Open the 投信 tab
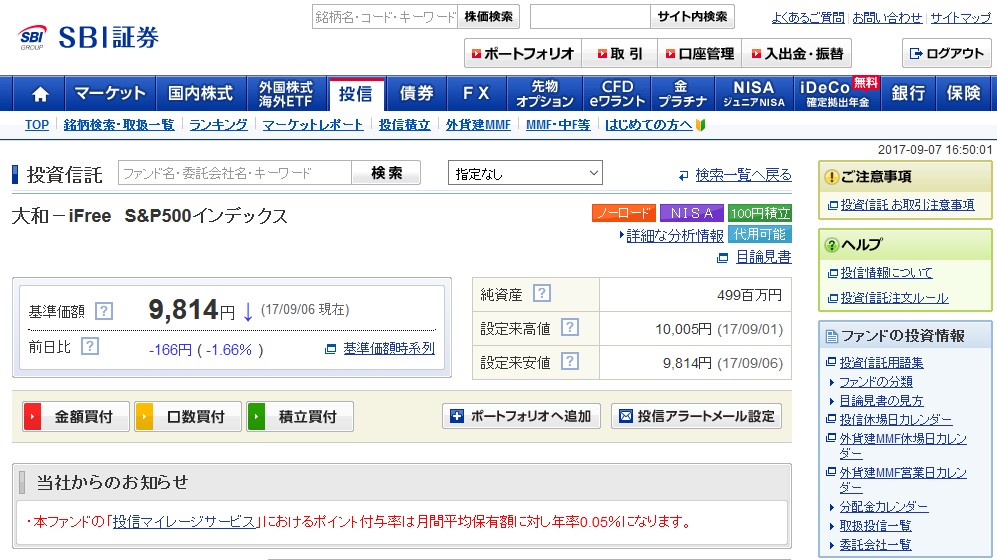 point(356,94)
